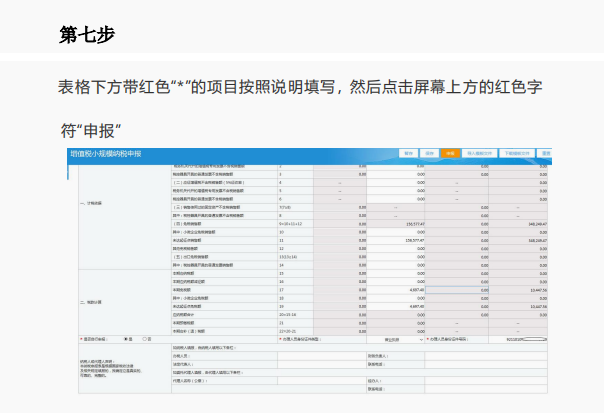Viewport: 604px width, 413px height.
Task: Click the 办理人员身份证件号码 input field
Action: pos(518,339)
